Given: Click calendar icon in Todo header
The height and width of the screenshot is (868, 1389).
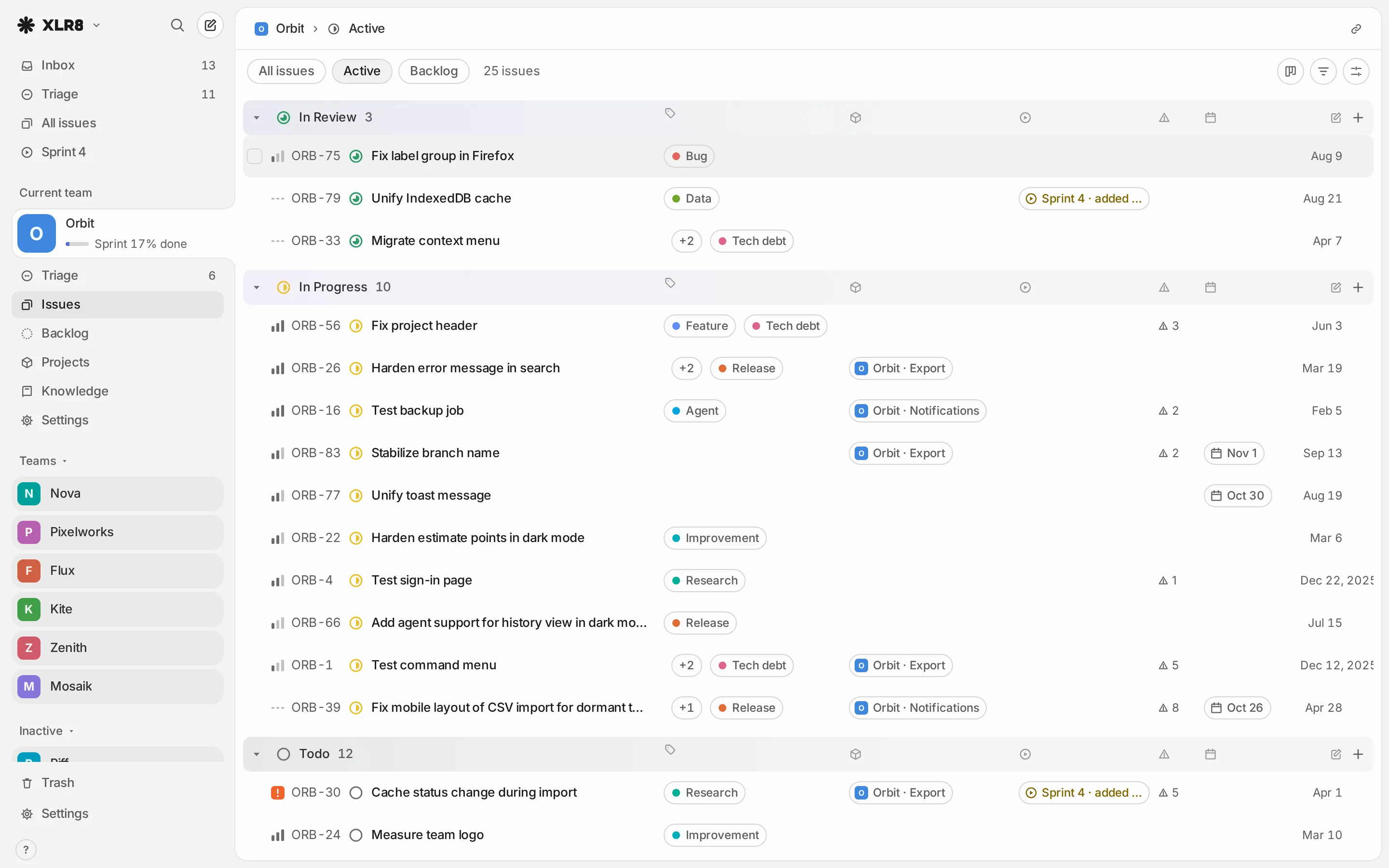Looking at the screenshot, I should coord(1211,754).
